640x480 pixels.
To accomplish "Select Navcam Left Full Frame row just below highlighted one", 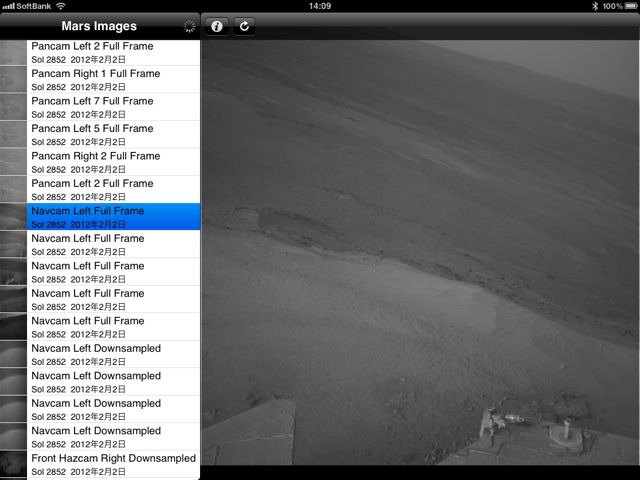I will [100, 244].
